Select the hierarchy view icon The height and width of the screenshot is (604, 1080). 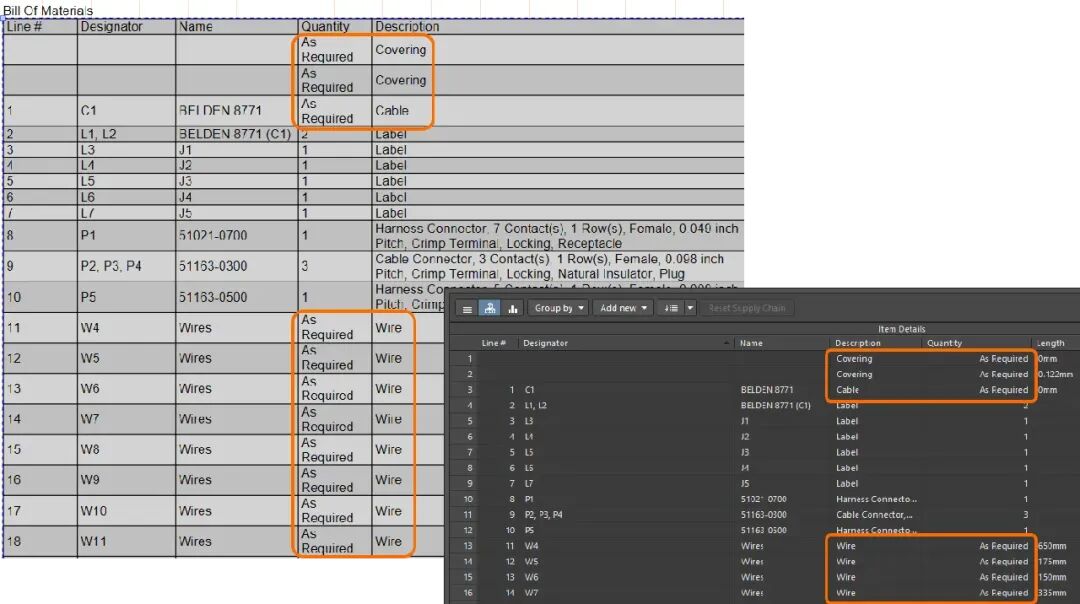click(x=490, y=309)
